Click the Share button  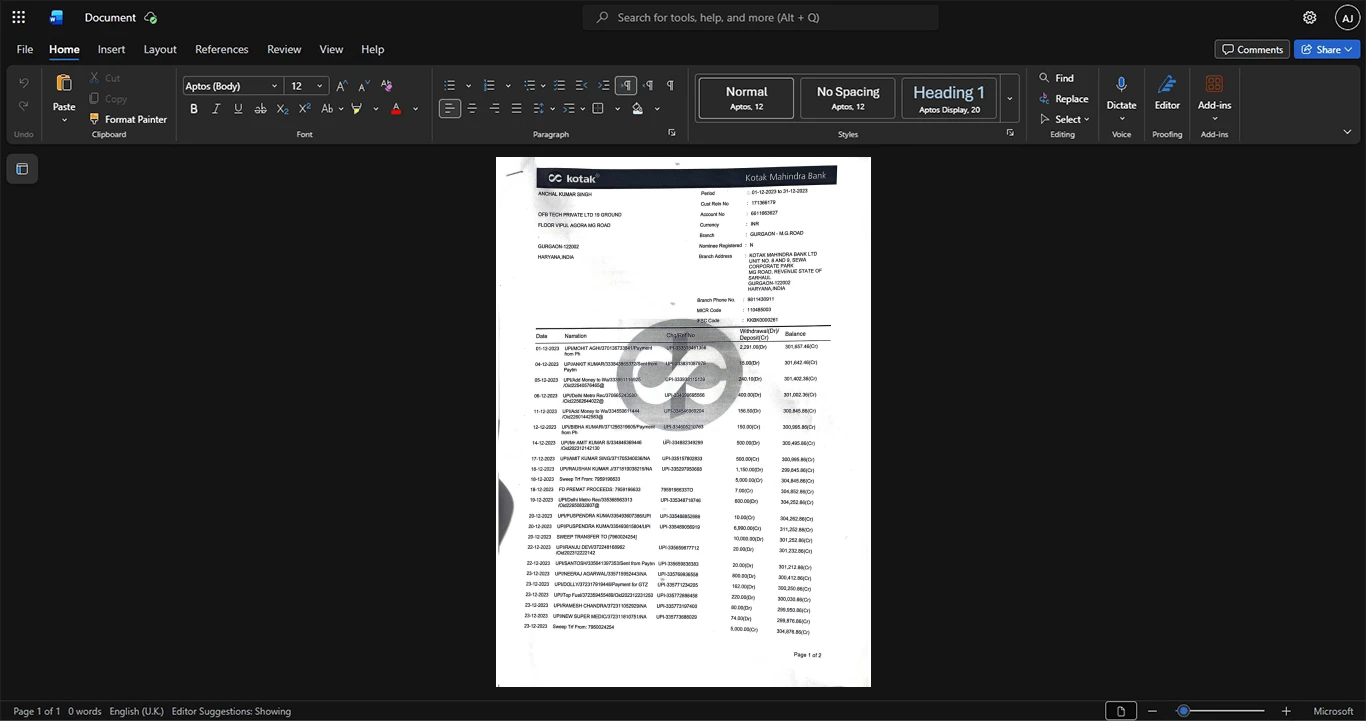(x=1327, y=49)
